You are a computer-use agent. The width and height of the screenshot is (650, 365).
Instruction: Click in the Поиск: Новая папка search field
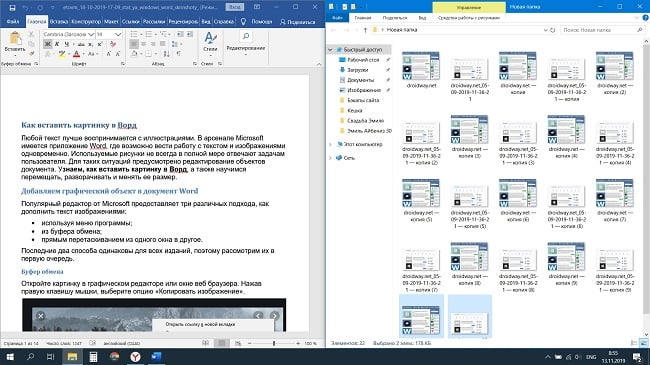click(x=602, y=30)
